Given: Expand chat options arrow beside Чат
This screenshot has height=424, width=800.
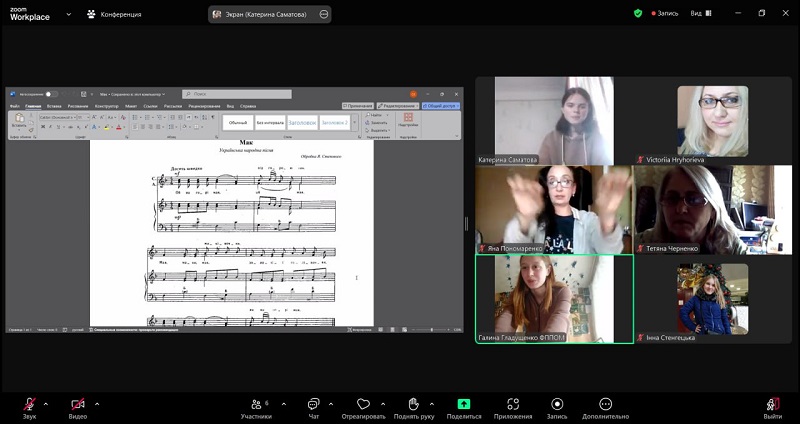Looking at the screenshot, I should [331, 404].
